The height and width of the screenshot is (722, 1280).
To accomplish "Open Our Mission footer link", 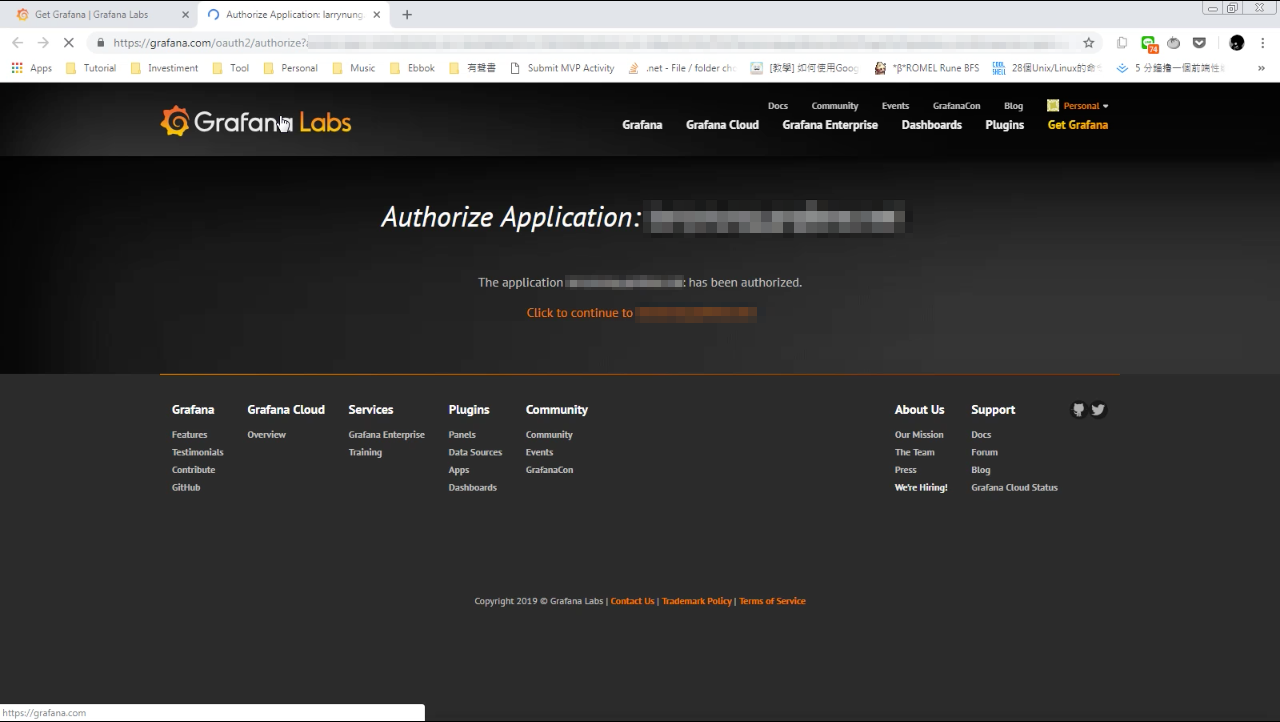I will coord(919,435).
